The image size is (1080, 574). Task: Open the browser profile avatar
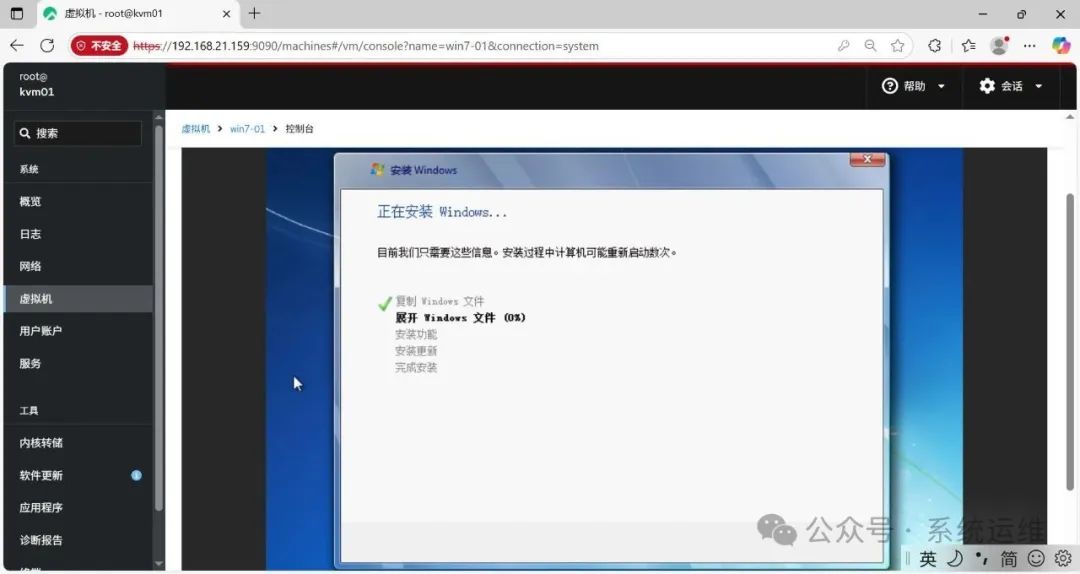point(999,45)
